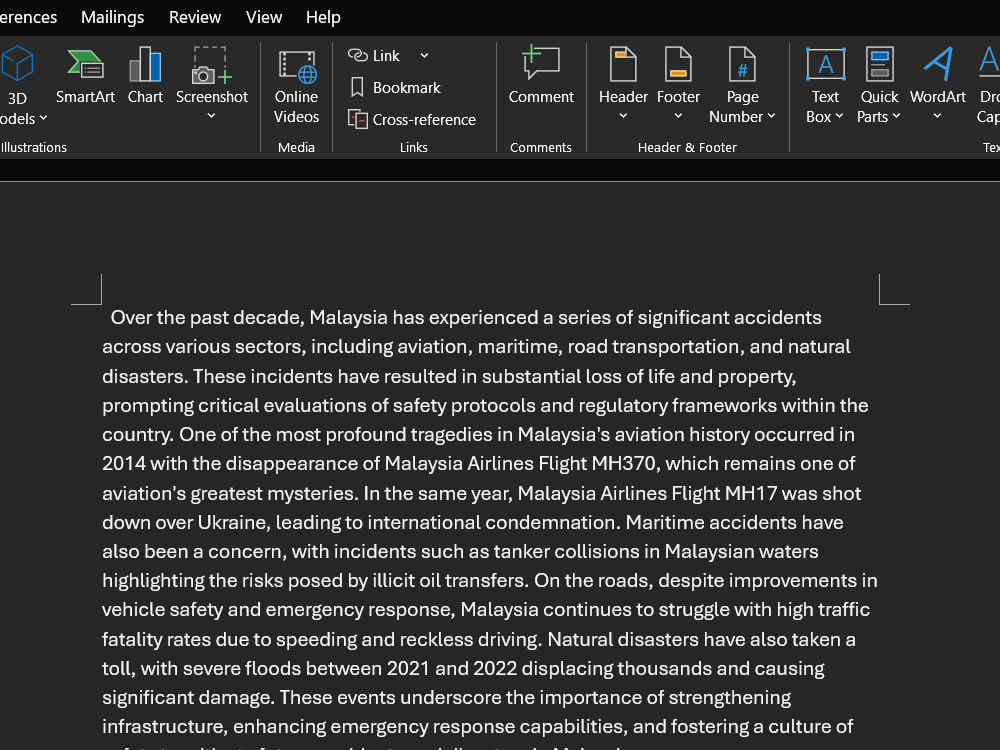Expand the 3D Models dropdown arrow
Image resolution: width=1000 pixels, height=750 pixels.
point(43,118)
